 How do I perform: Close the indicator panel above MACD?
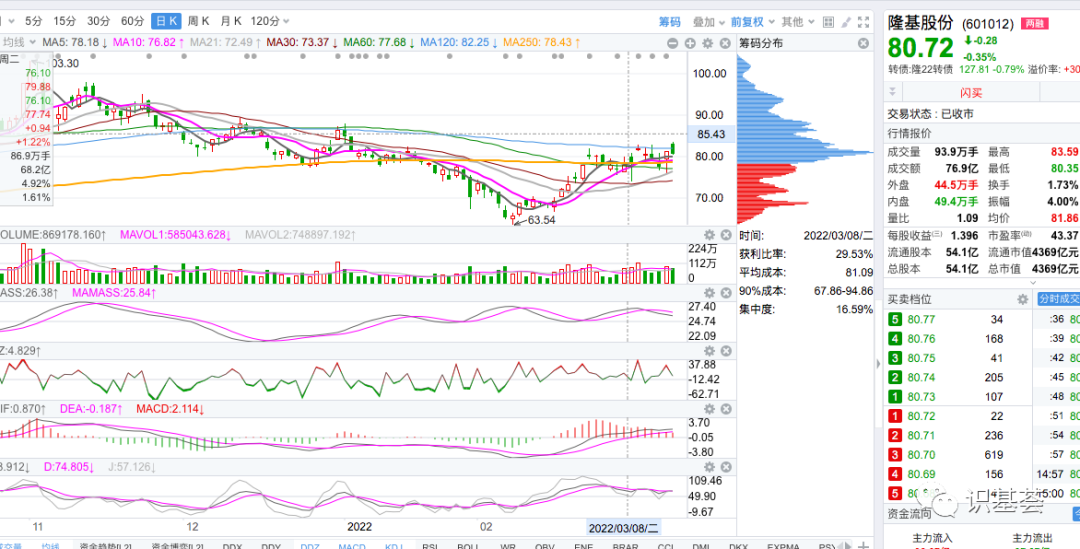pos(725,351)
